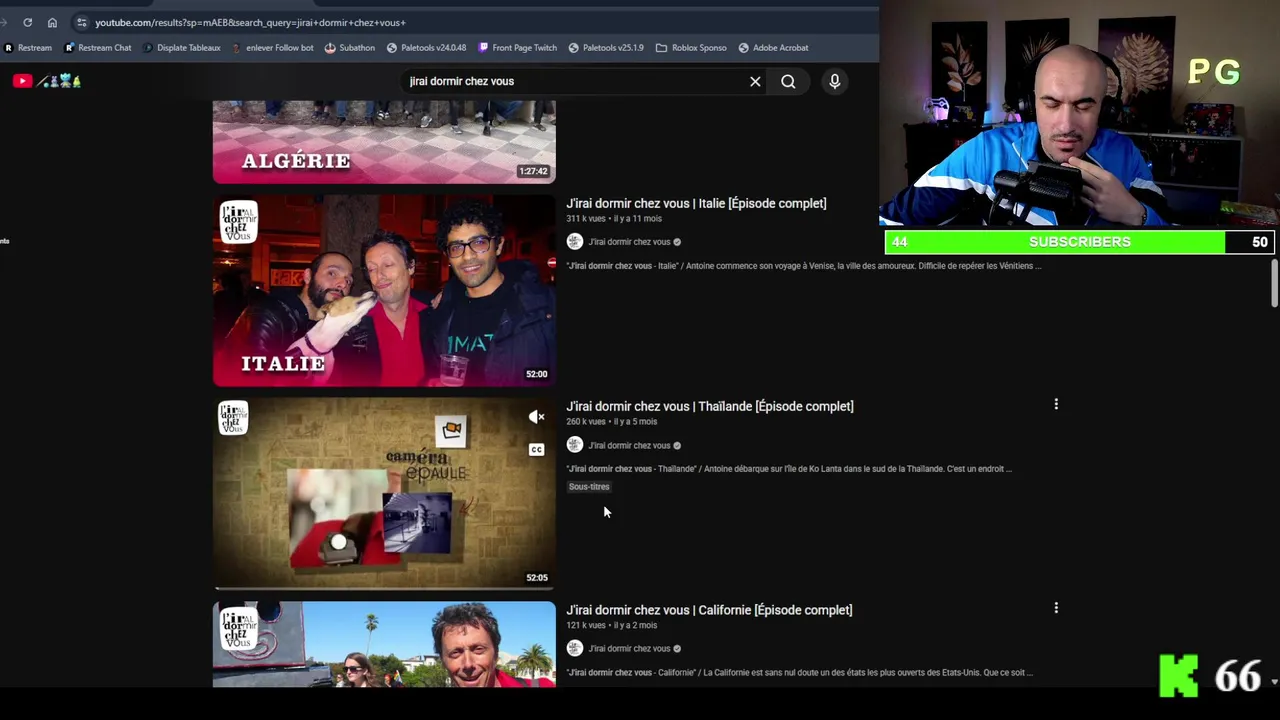Open channel avatar under Californie video
This screenshot has height=720, width=1280.
575,648
